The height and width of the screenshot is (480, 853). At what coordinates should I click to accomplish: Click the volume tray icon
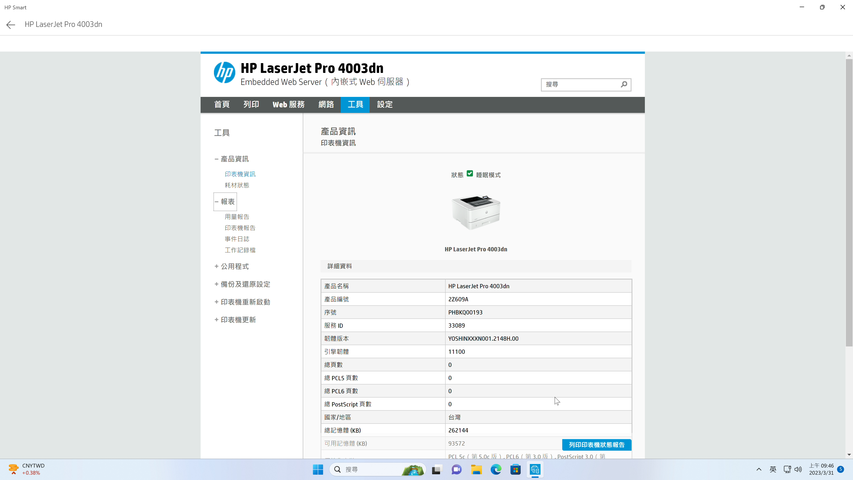coord(798,469)
